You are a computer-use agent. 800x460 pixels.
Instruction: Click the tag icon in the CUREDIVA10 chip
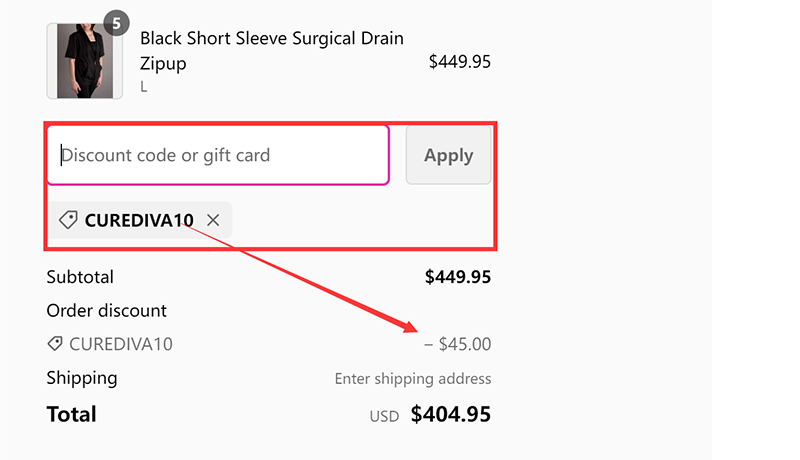[68, 220]
